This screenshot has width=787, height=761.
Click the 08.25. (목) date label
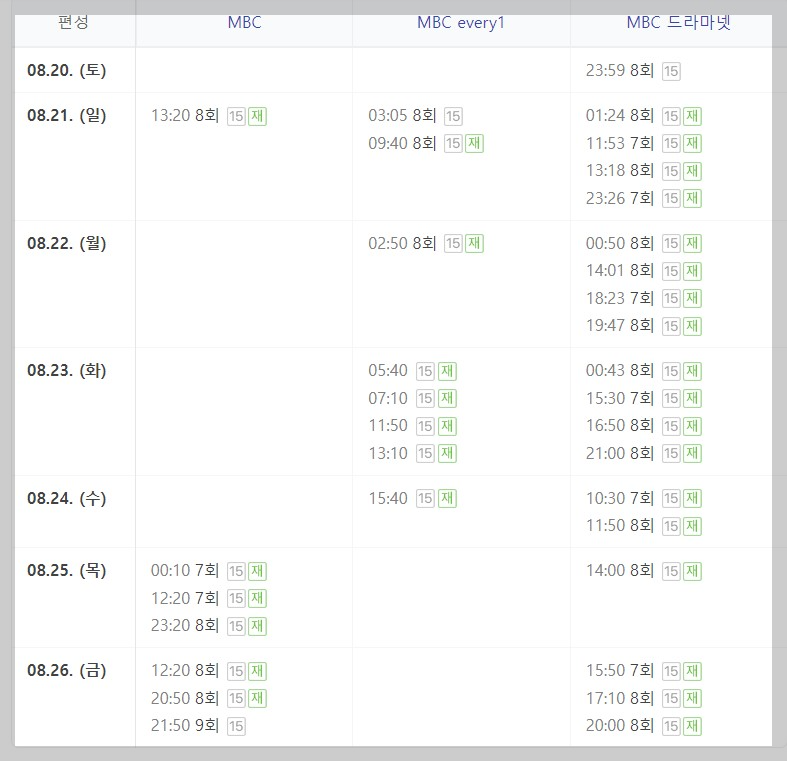point(67,571)
